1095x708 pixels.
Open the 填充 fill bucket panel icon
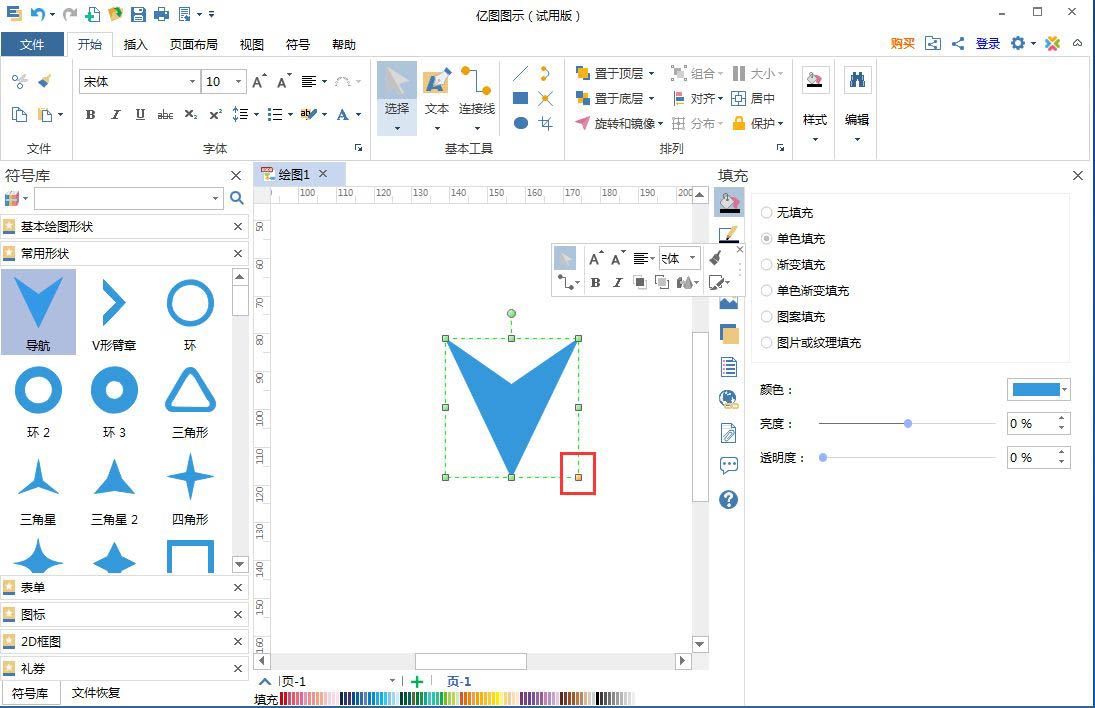click(x=729, y=201)
